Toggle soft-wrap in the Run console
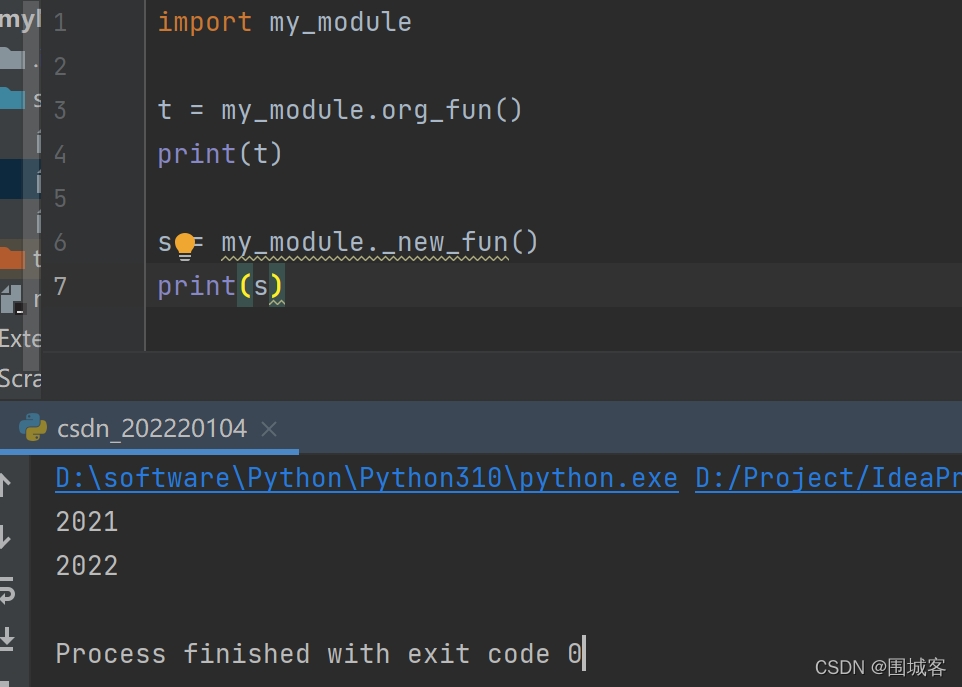The image size is (962, 687). click(x=6, y=589)
